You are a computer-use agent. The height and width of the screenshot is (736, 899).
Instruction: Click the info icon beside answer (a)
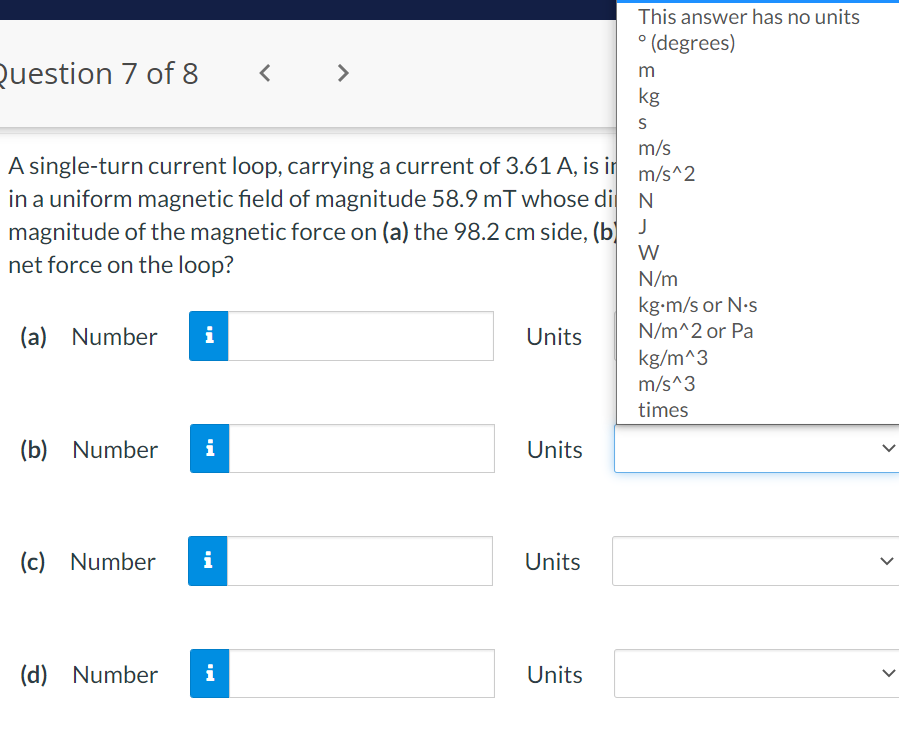point(208,336)
